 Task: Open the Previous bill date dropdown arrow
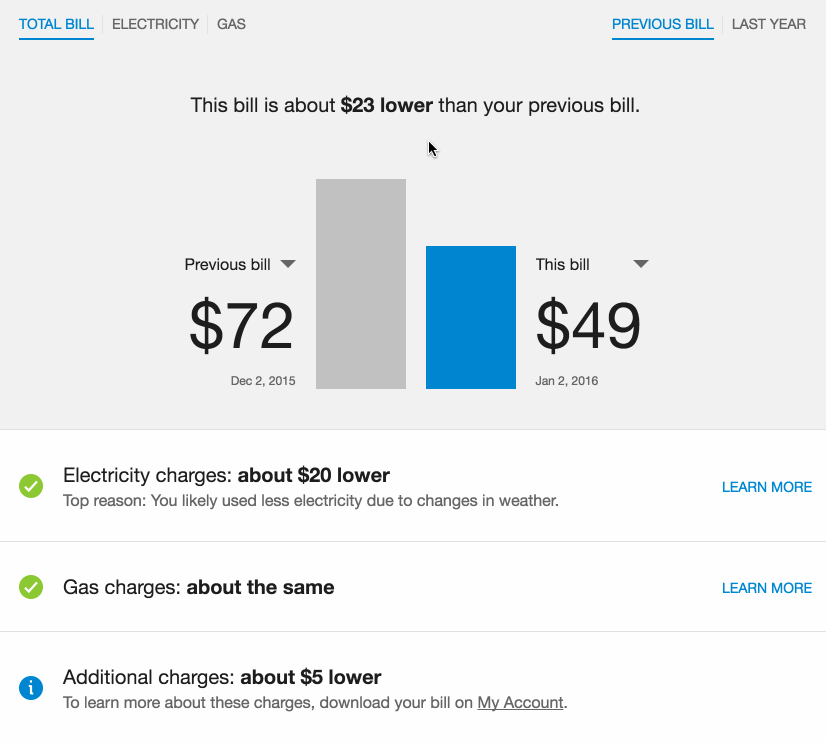tap(288, 264)
